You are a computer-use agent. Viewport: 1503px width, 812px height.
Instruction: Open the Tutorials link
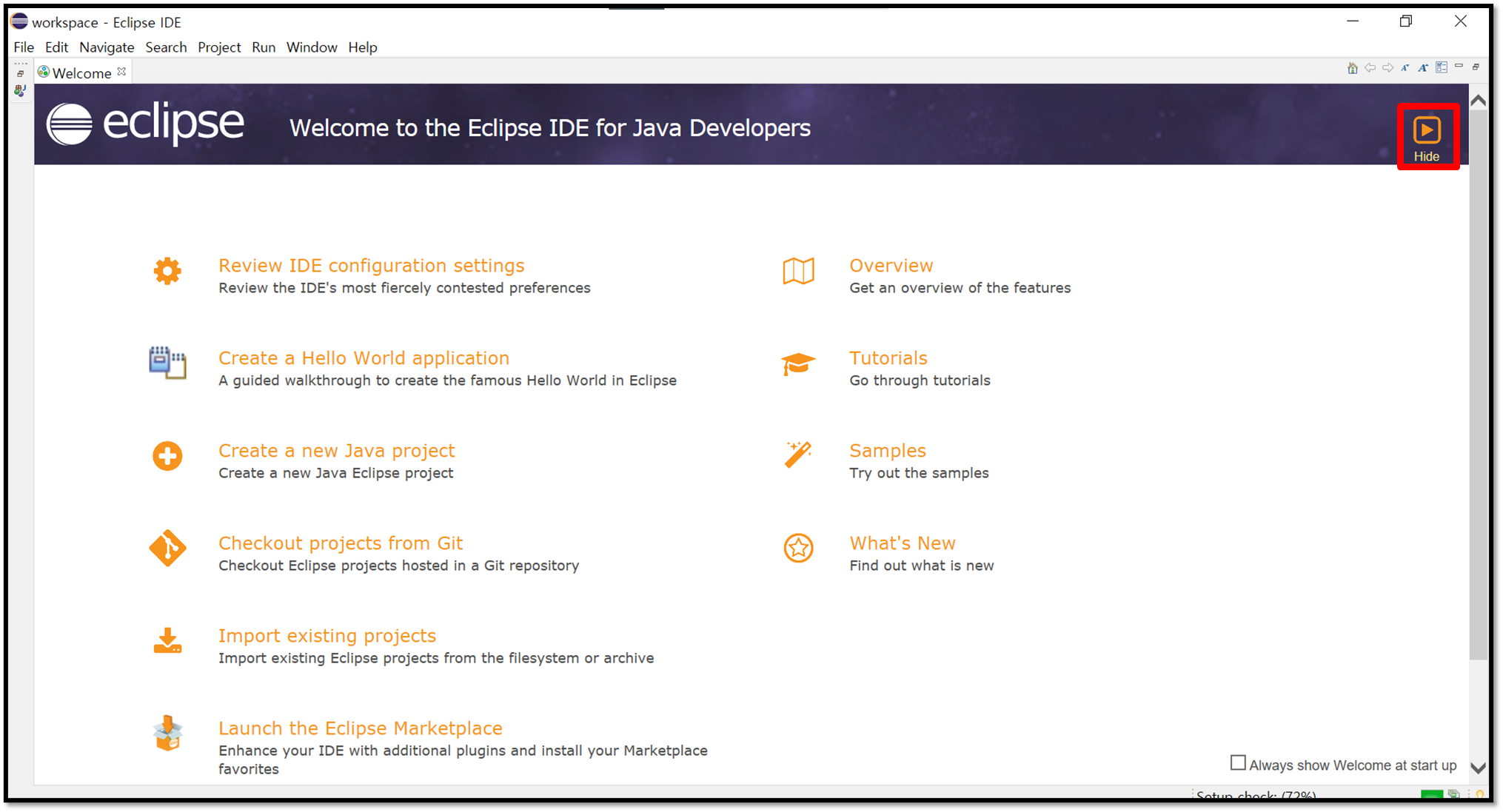pos(888,358)
